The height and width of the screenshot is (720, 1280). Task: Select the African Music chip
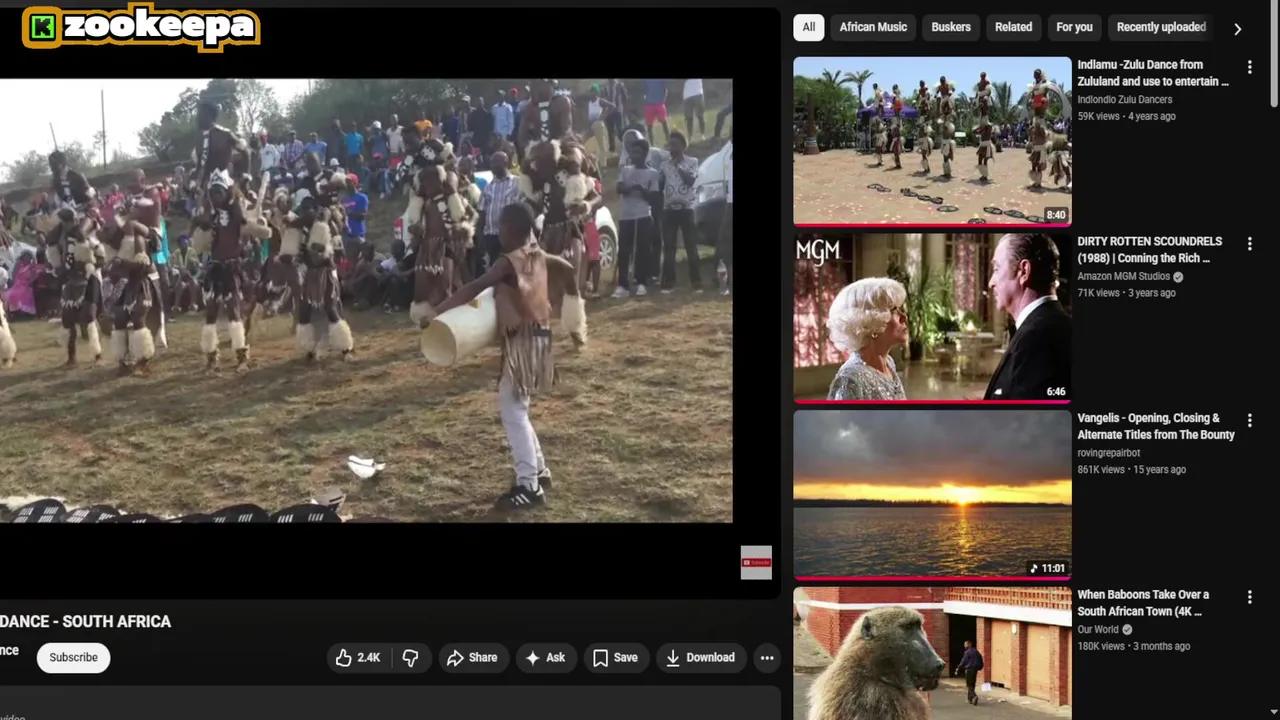(873, 27)
